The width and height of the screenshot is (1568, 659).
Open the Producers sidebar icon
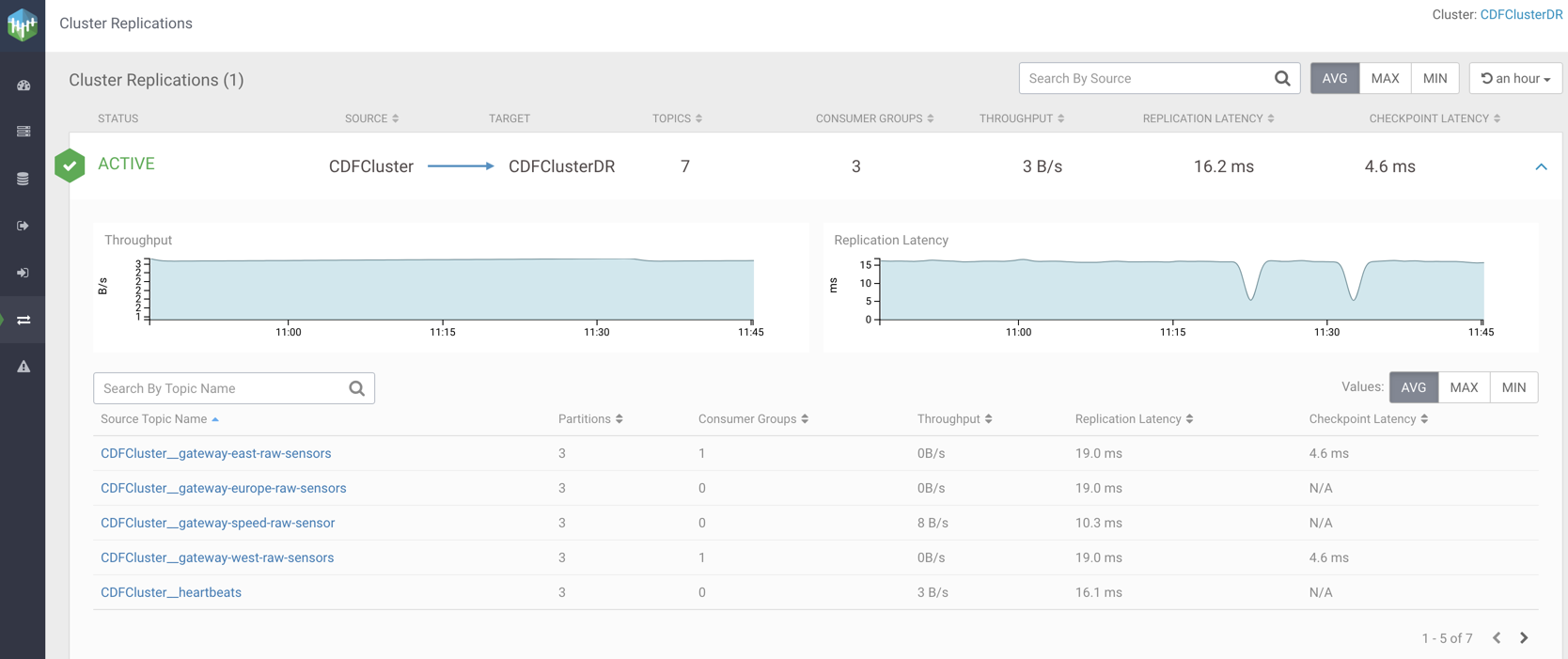point(24,226)
